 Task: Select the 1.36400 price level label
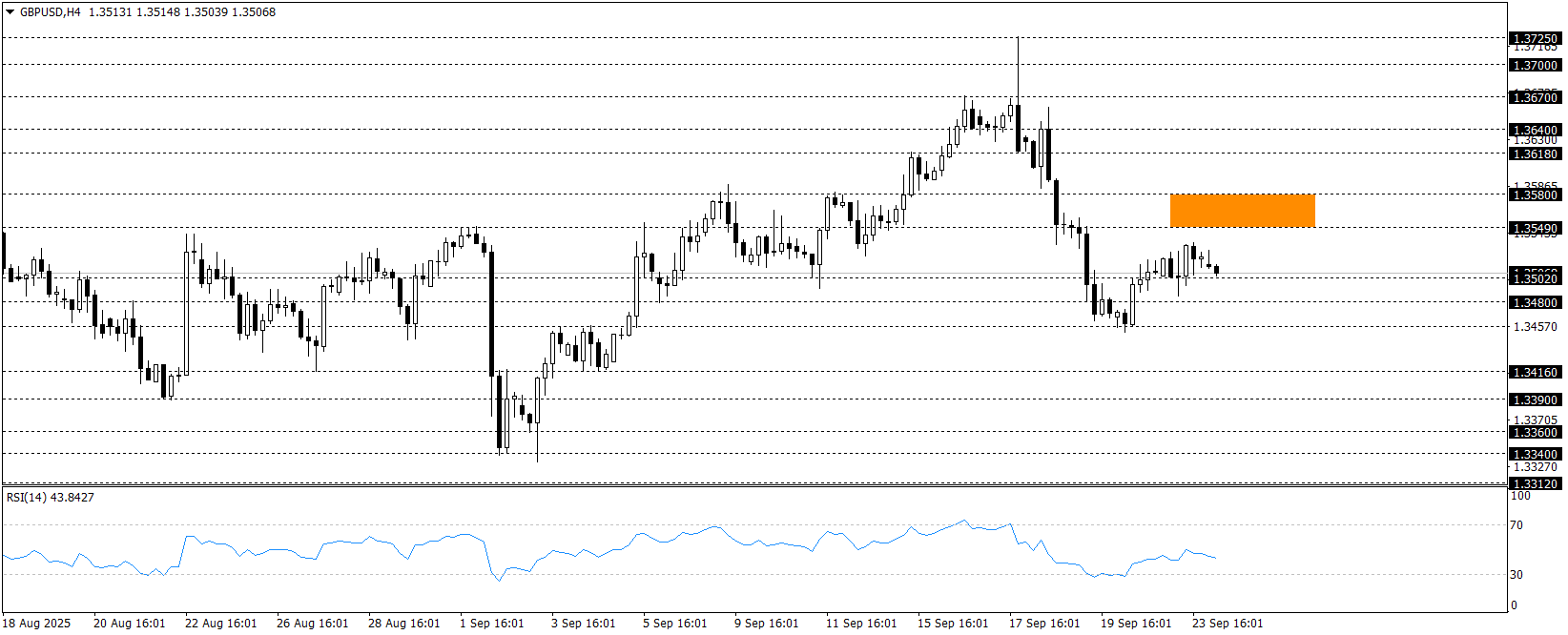(1535, 130)
